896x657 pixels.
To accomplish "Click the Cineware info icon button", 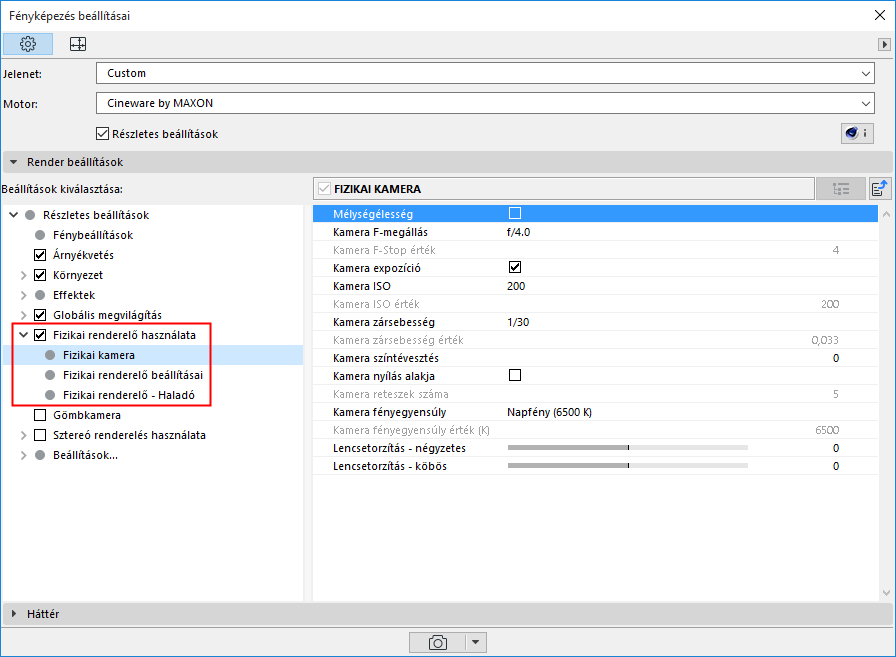I will 857,133.
